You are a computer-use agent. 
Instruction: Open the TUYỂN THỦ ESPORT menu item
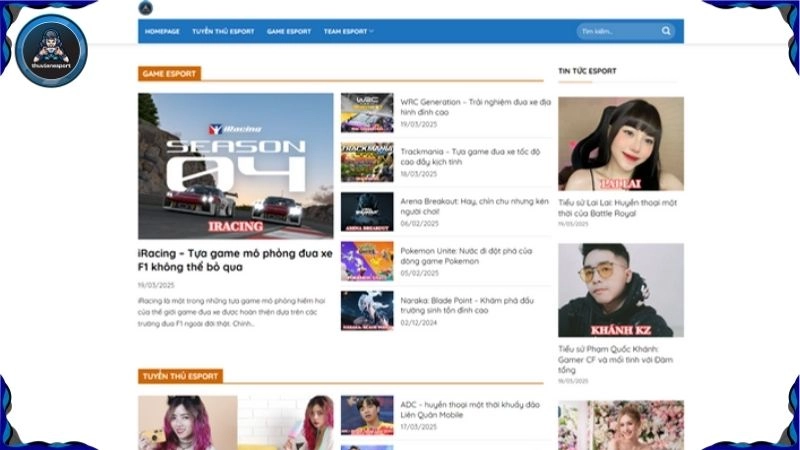click(223, 31)
